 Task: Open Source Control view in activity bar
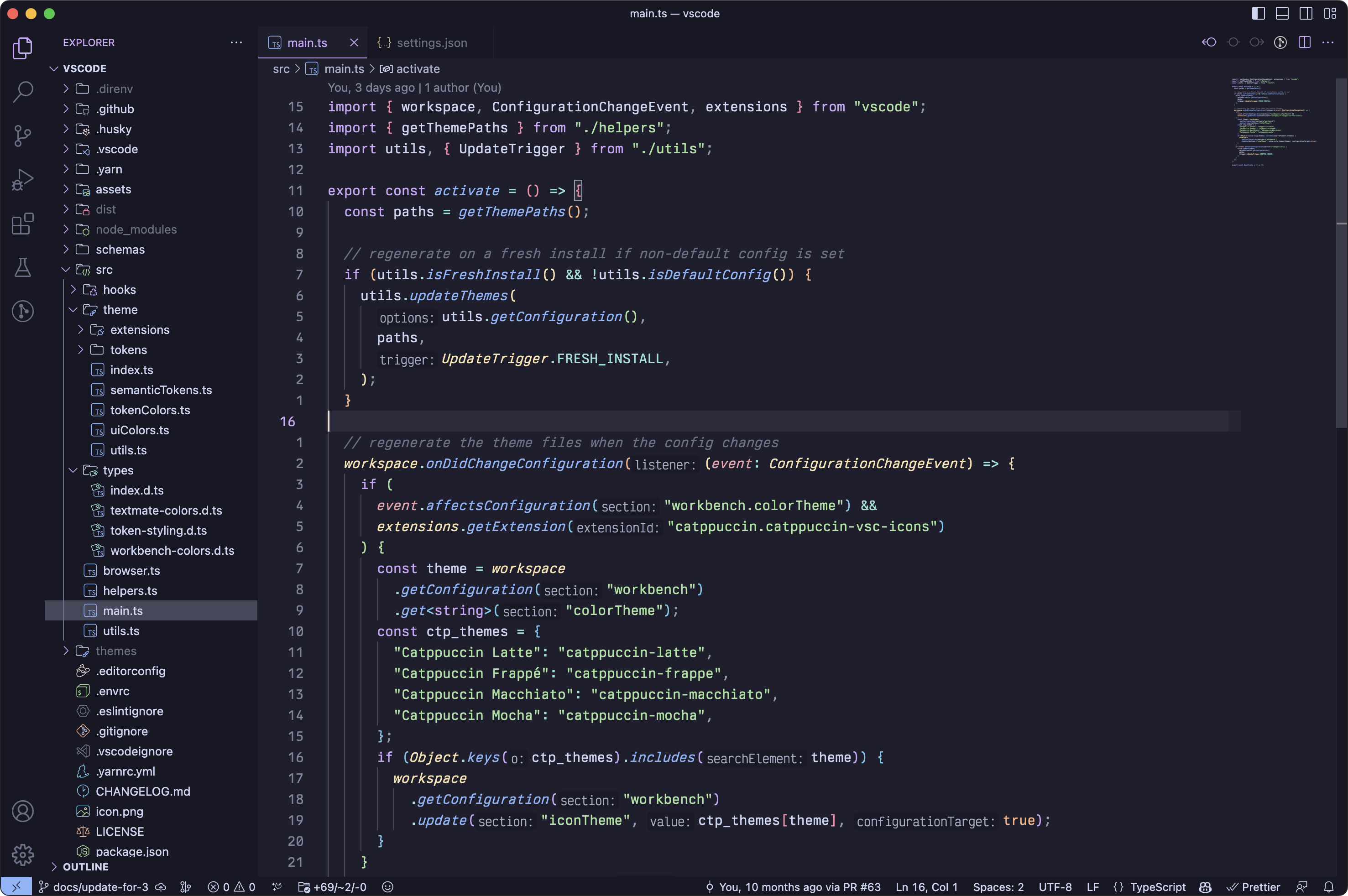coord(22,136)
